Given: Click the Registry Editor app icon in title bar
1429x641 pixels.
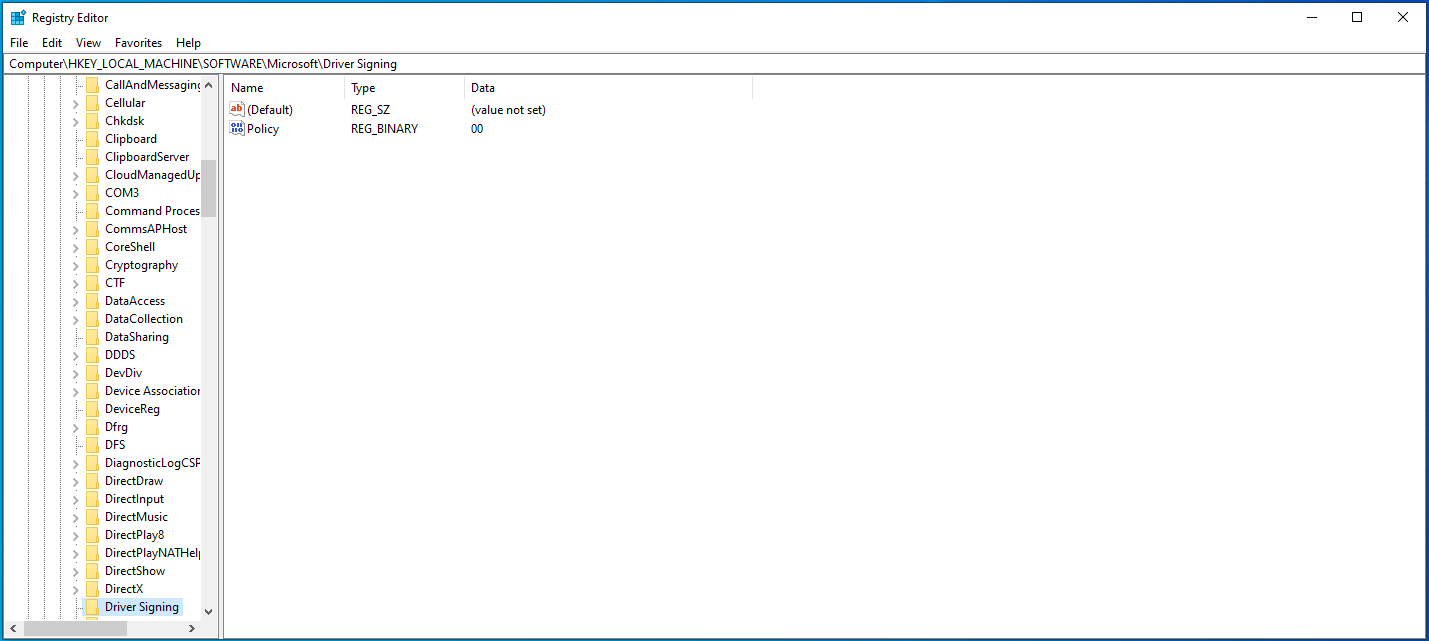Looking at the screenshot, I should (18, 17).
